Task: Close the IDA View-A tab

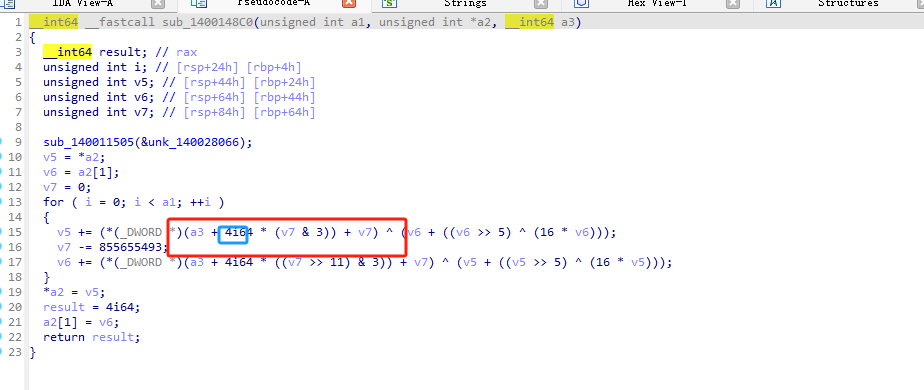Action: [x=157, y=4]
